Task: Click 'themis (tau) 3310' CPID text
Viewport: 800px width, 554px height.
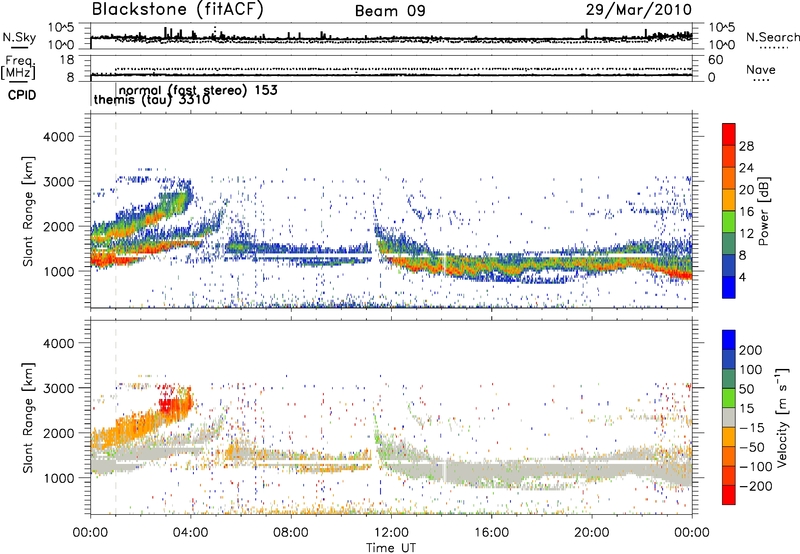Action: click(x=152, y=100)
